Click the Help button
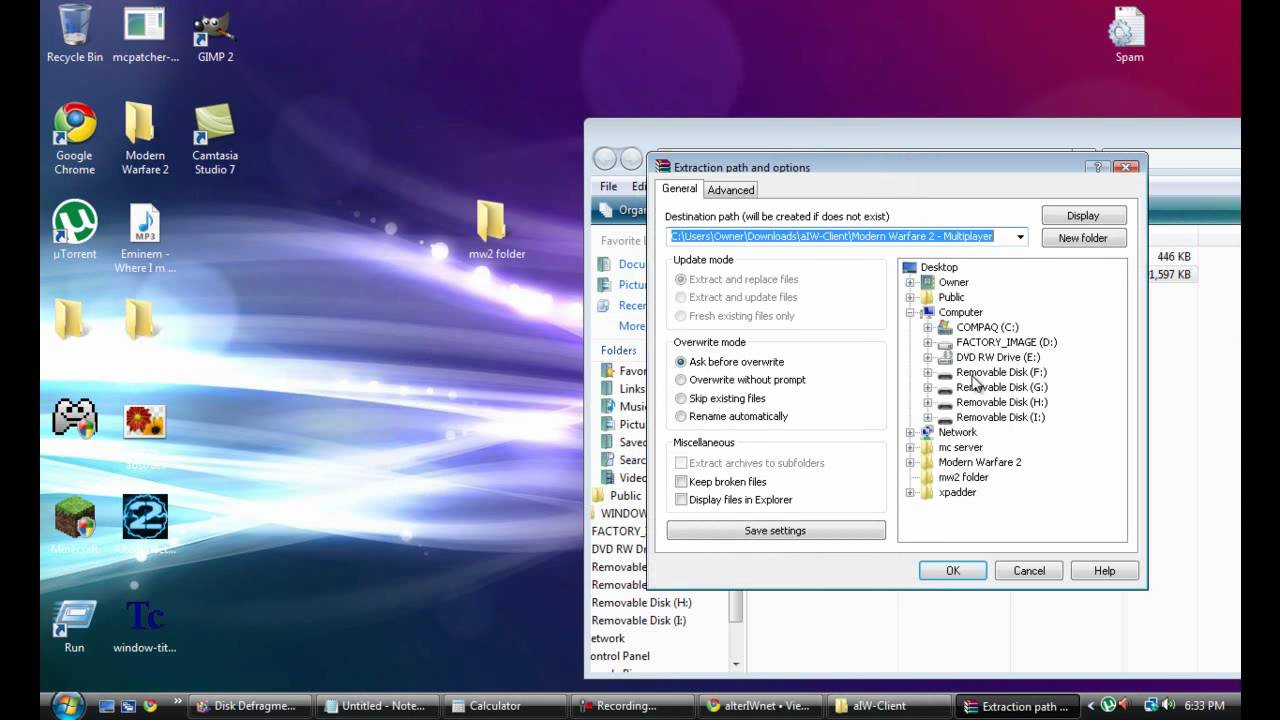 [x=1105, y=571]
